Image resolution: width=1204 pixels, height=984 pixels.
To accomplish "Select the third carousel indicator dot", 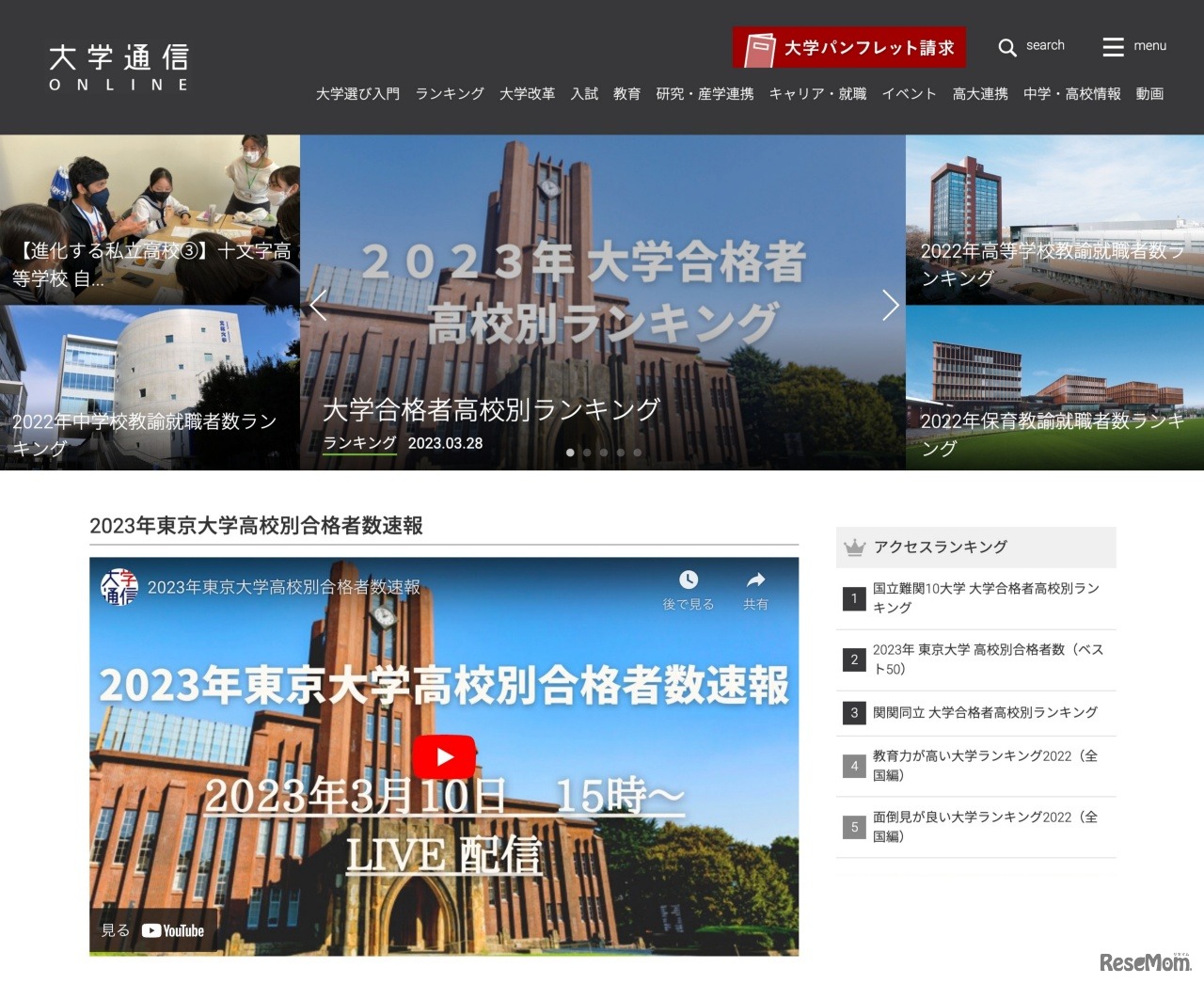I will 604,452.
